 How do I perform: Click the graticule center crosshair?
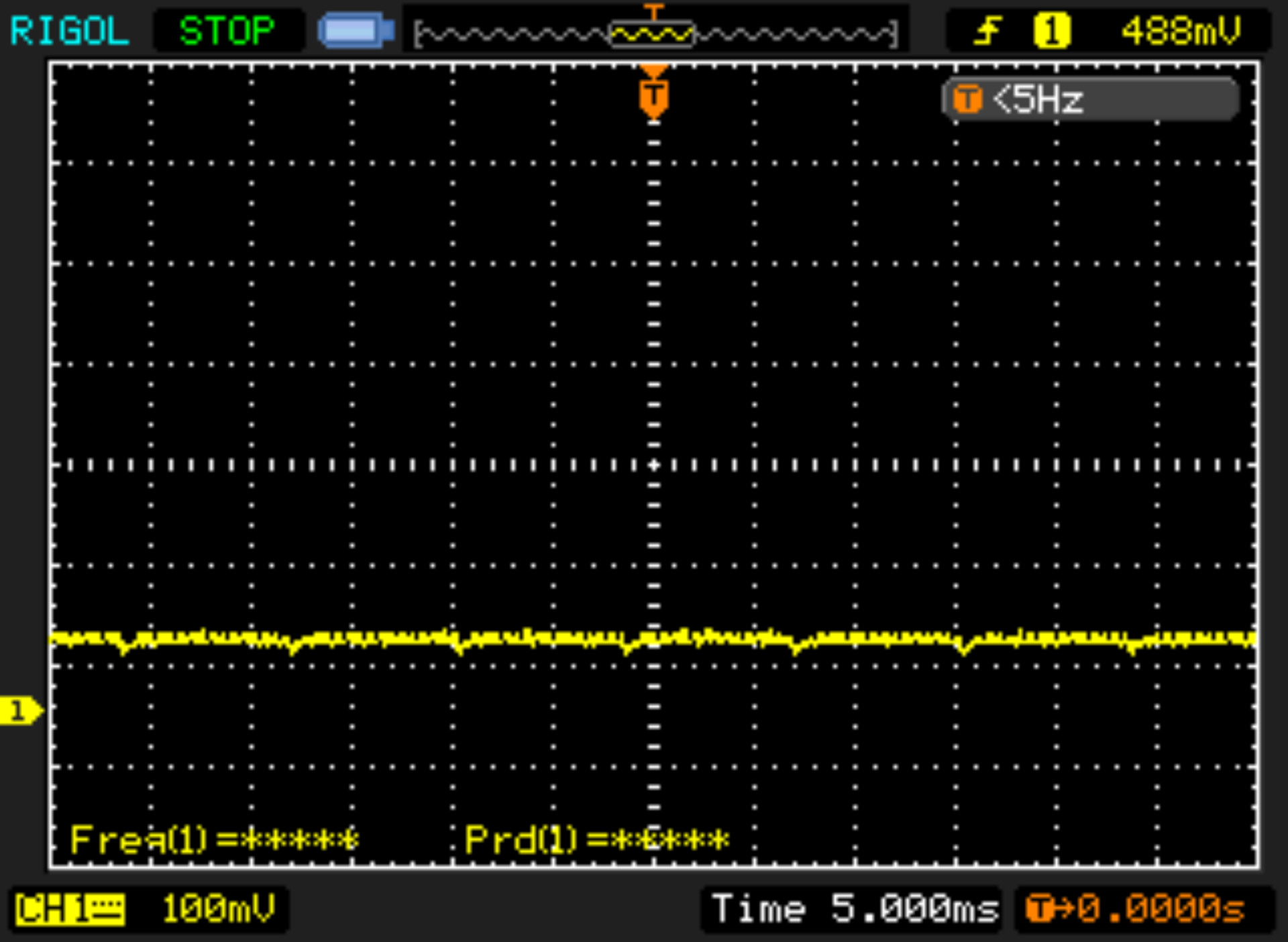[654, 465]
